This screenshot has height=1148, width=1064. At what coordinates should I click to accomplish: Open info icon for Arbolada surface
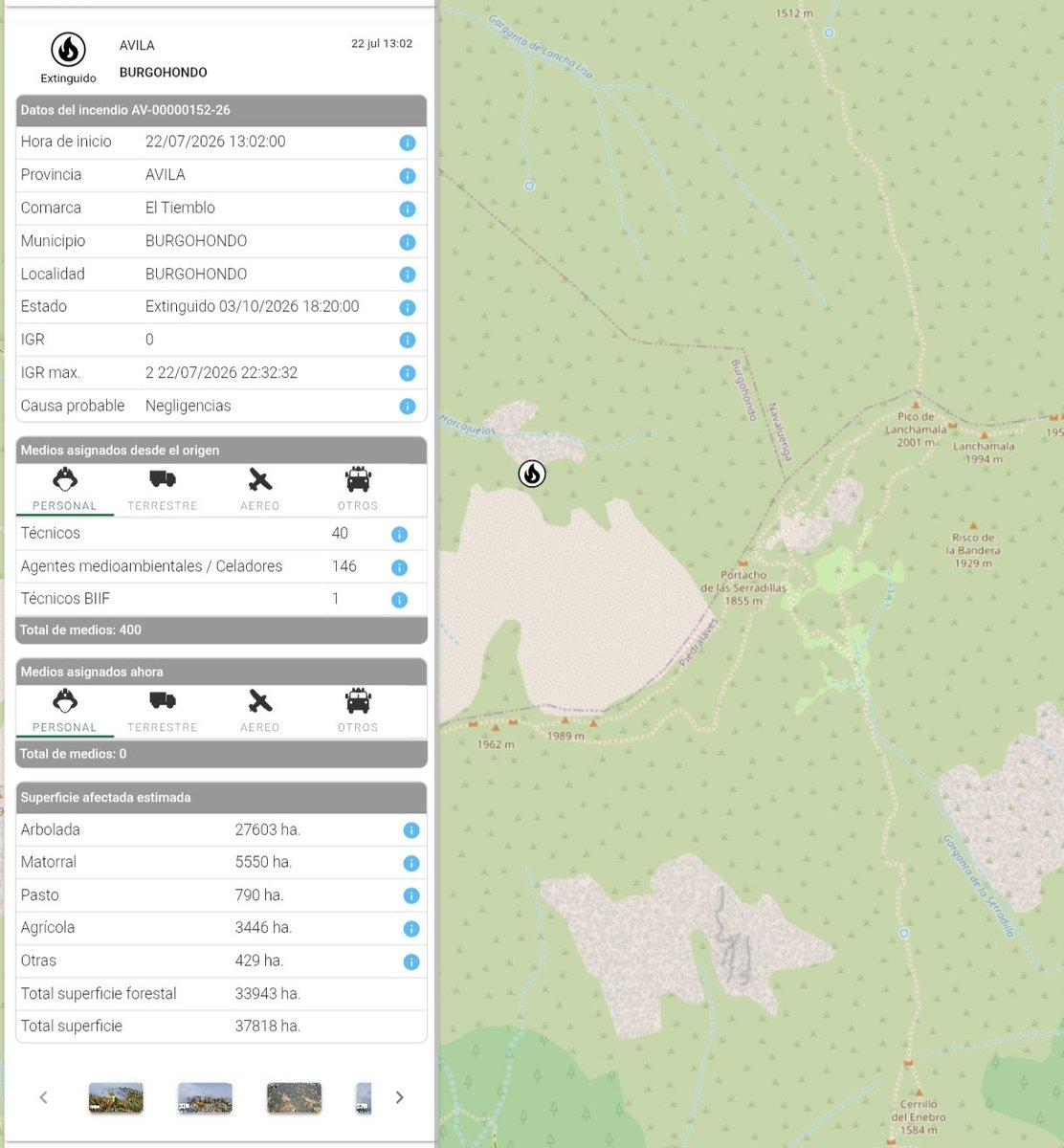[410, 830]
